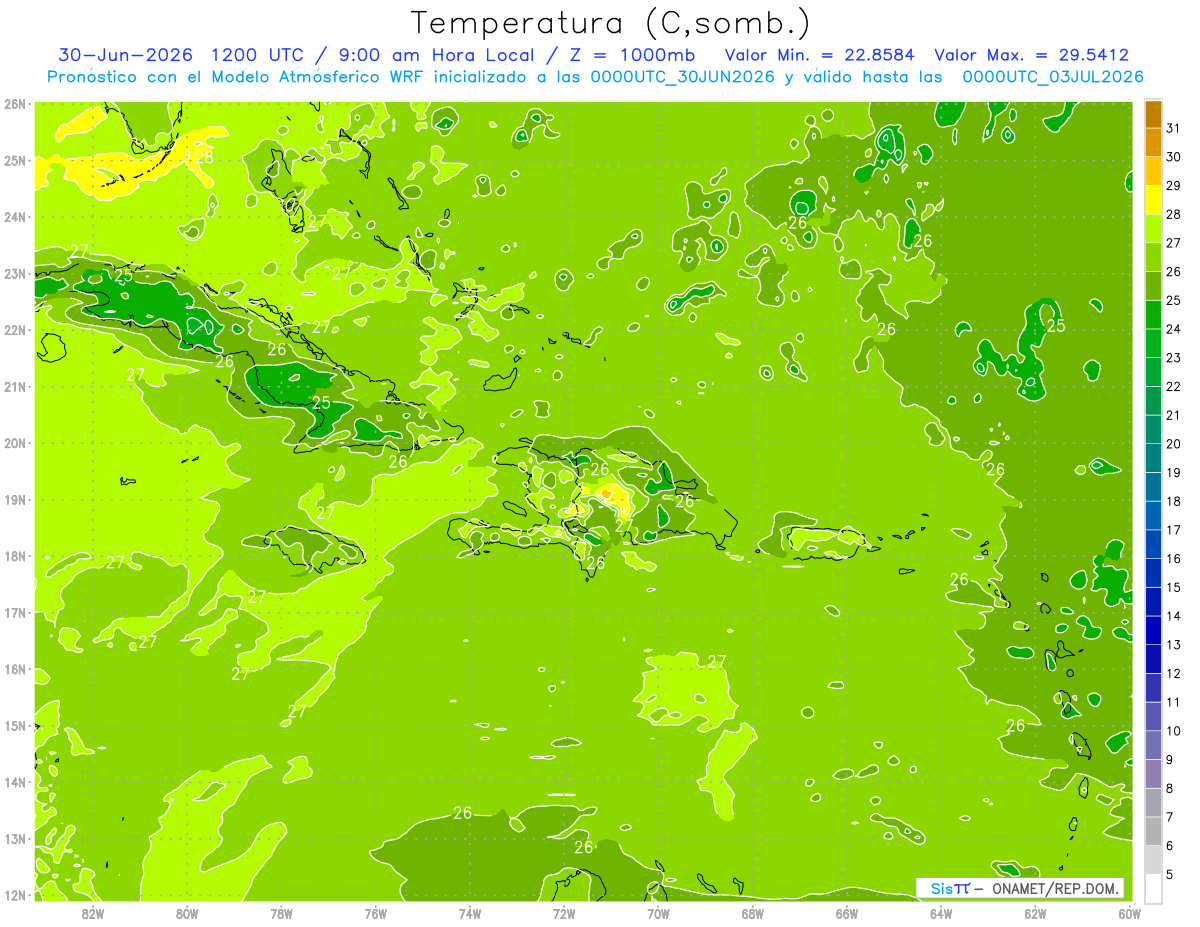Click the '60W' longitude axis label
This screenshot has width=1200, height=927.
click(1129, 913)
